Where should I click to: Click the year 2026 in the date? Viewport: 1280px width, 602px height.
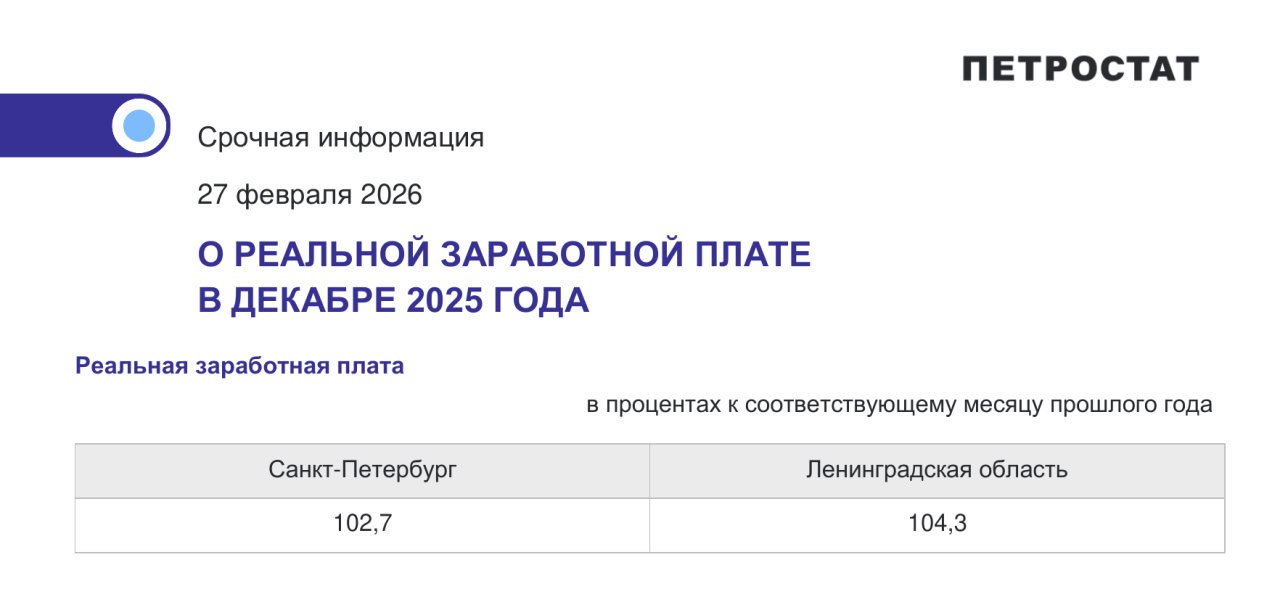click(x=391, y=195)
